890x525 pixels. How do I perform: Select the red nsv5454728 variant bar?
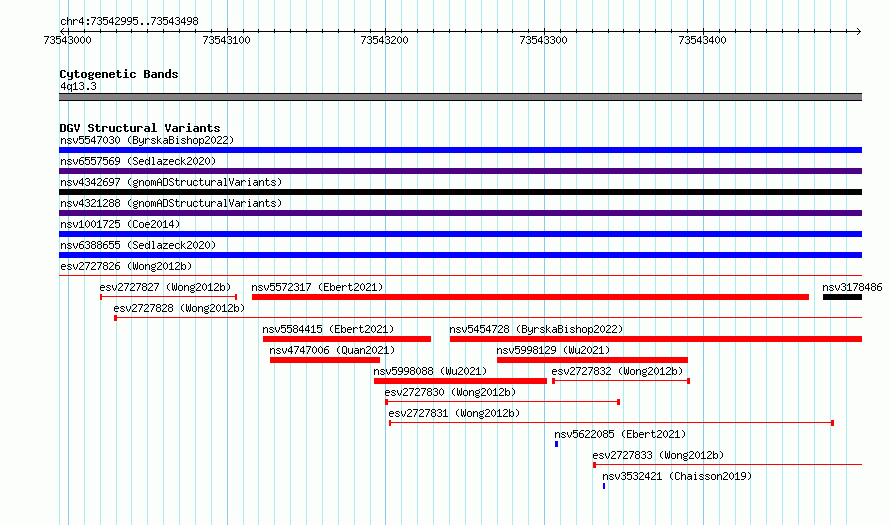[x=656, y=339]
